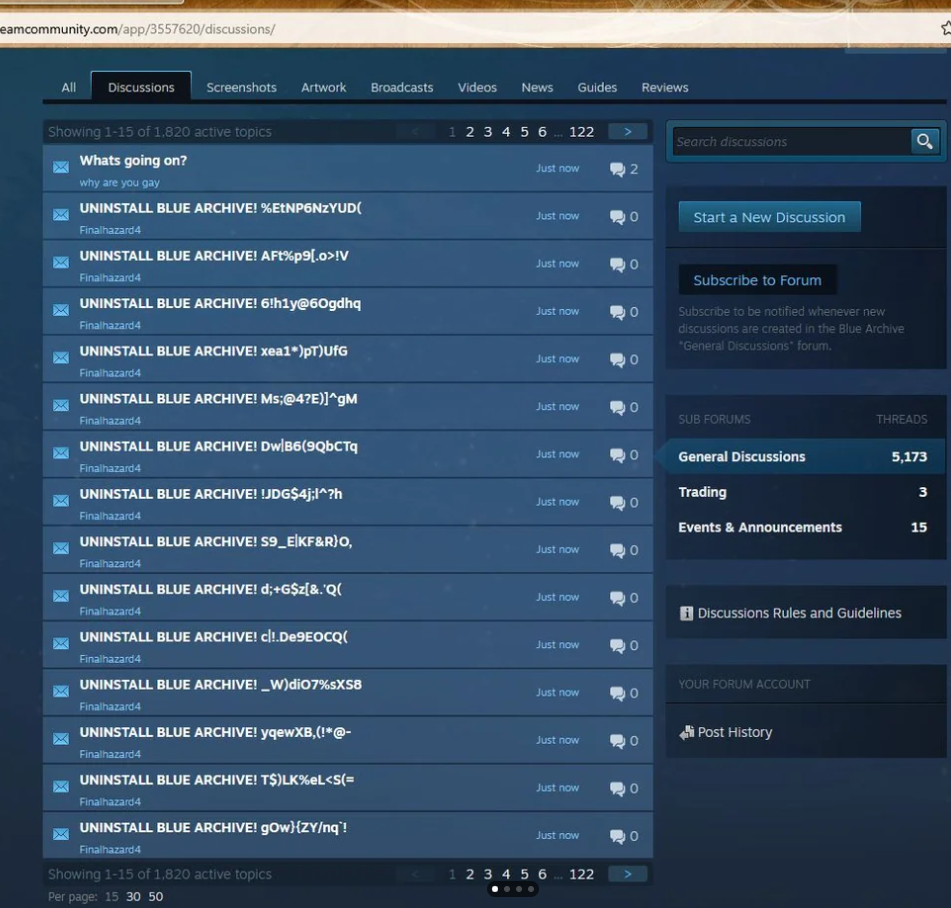Click the Search discussions input field
Viewport: 951px width, 908px height.
[x=791, y=141]
